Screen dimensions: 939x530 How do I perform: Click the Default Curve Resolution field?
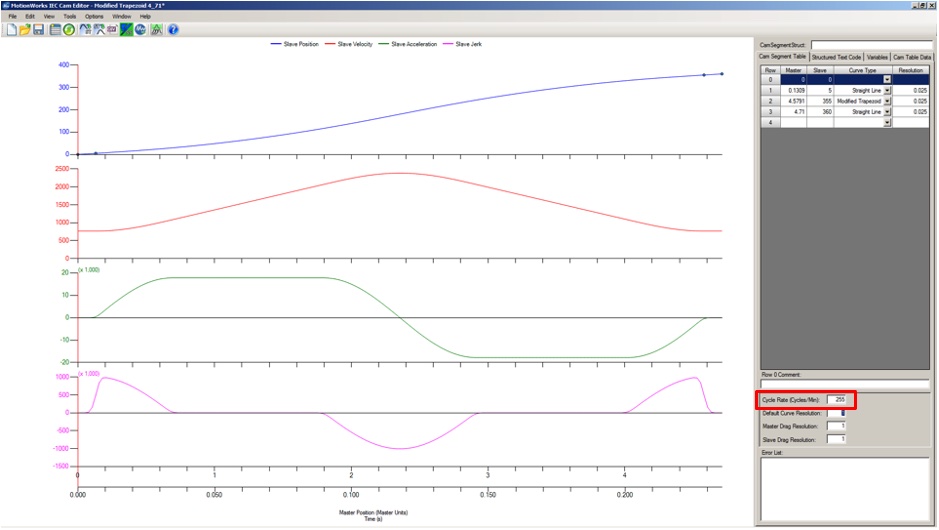pos(836,413)
